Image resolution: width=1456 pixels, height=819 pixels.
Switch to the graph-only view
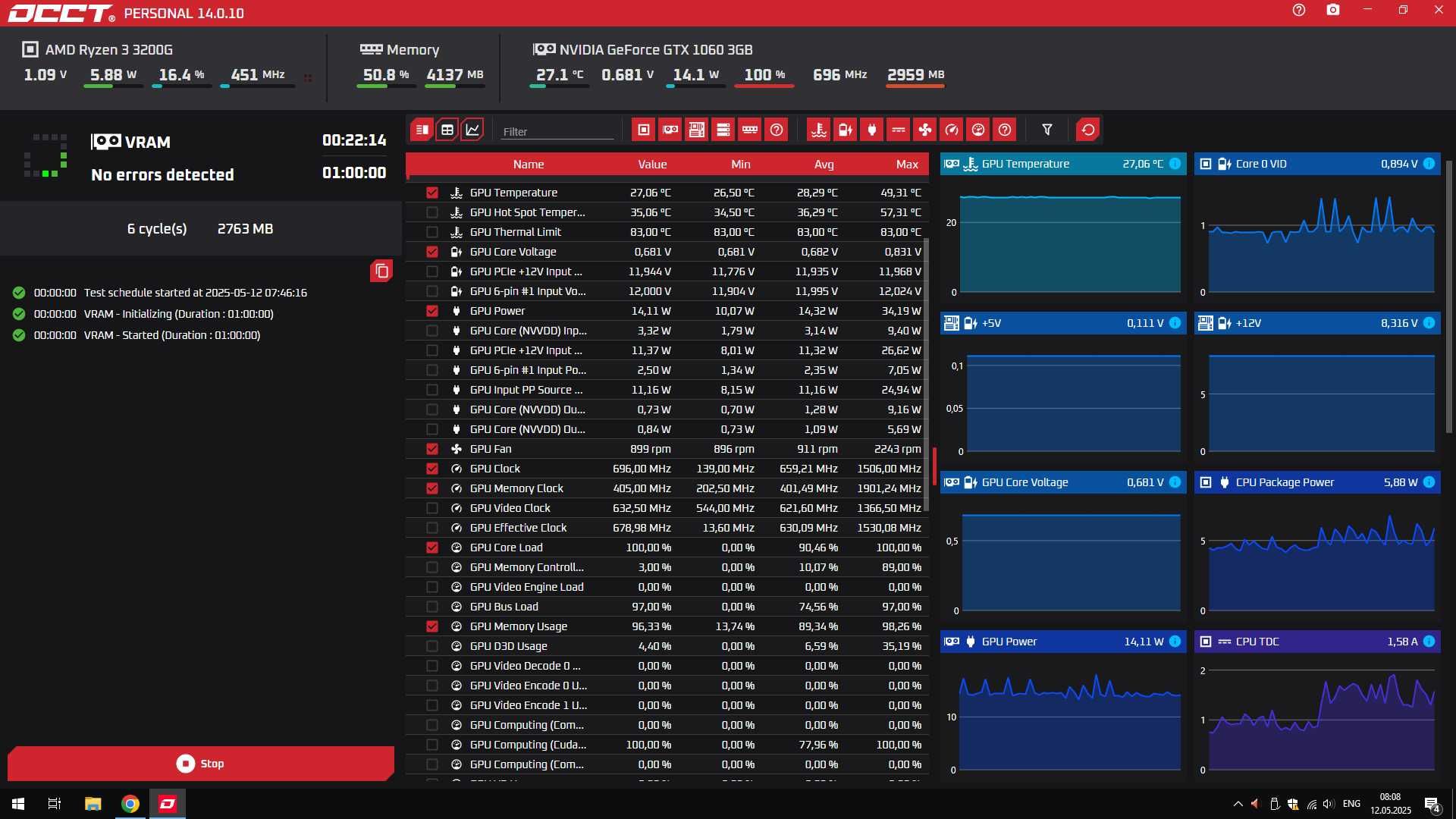tap(472, 130)
